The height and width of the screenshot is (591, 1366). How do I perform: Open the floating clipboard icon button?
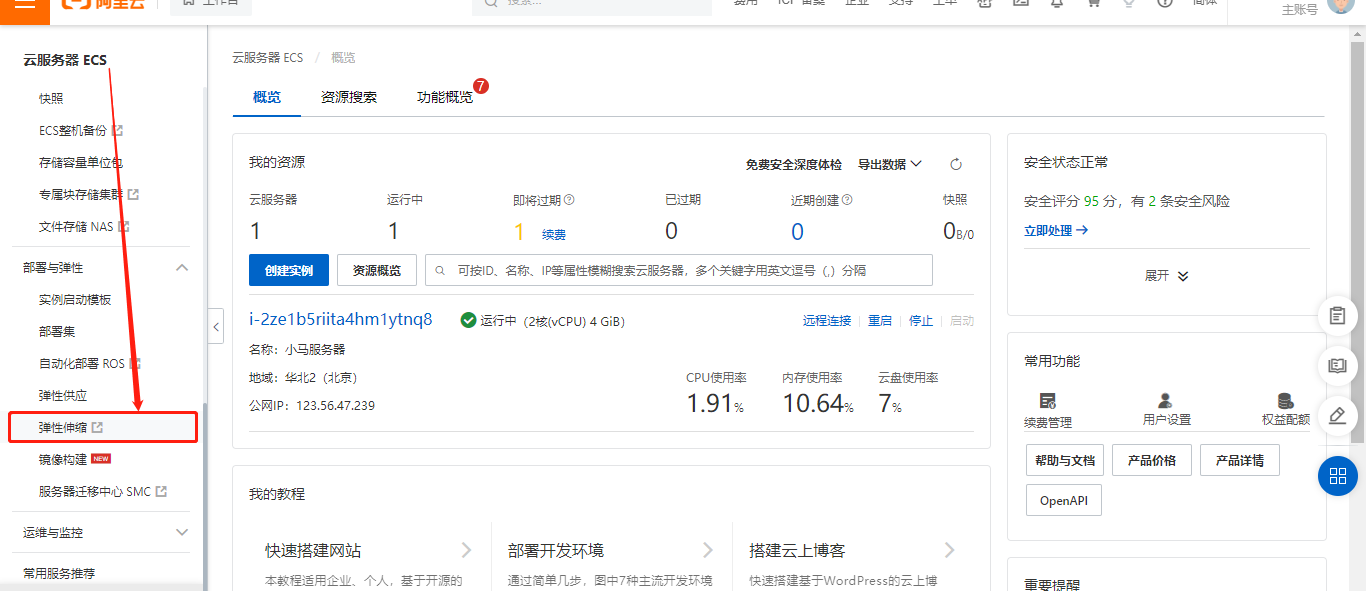1338,316
